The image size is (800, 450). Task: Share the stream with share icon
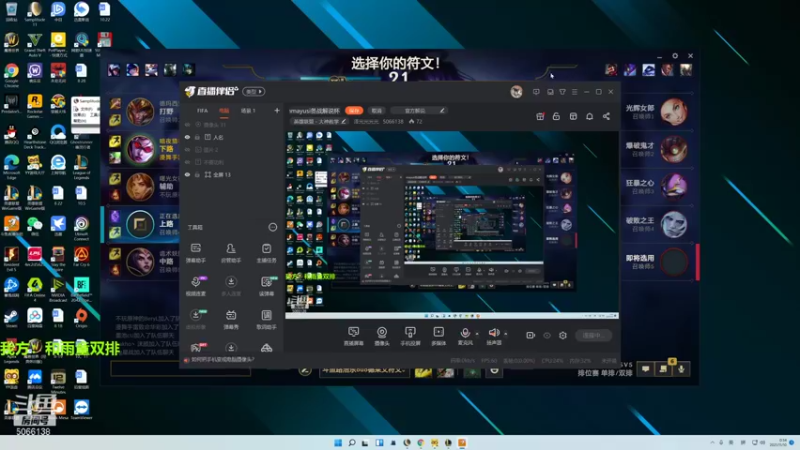(x=606, y=116)
